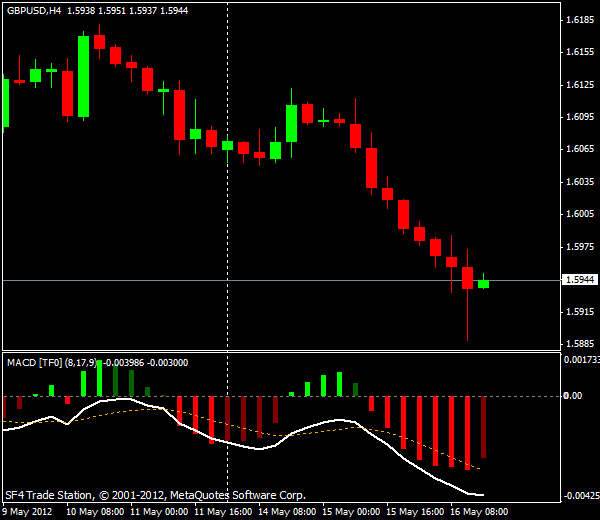Click the 1.6185 price axis label
Screen dimensions: 600x520
pyautogui.click(x=580, y=20)
